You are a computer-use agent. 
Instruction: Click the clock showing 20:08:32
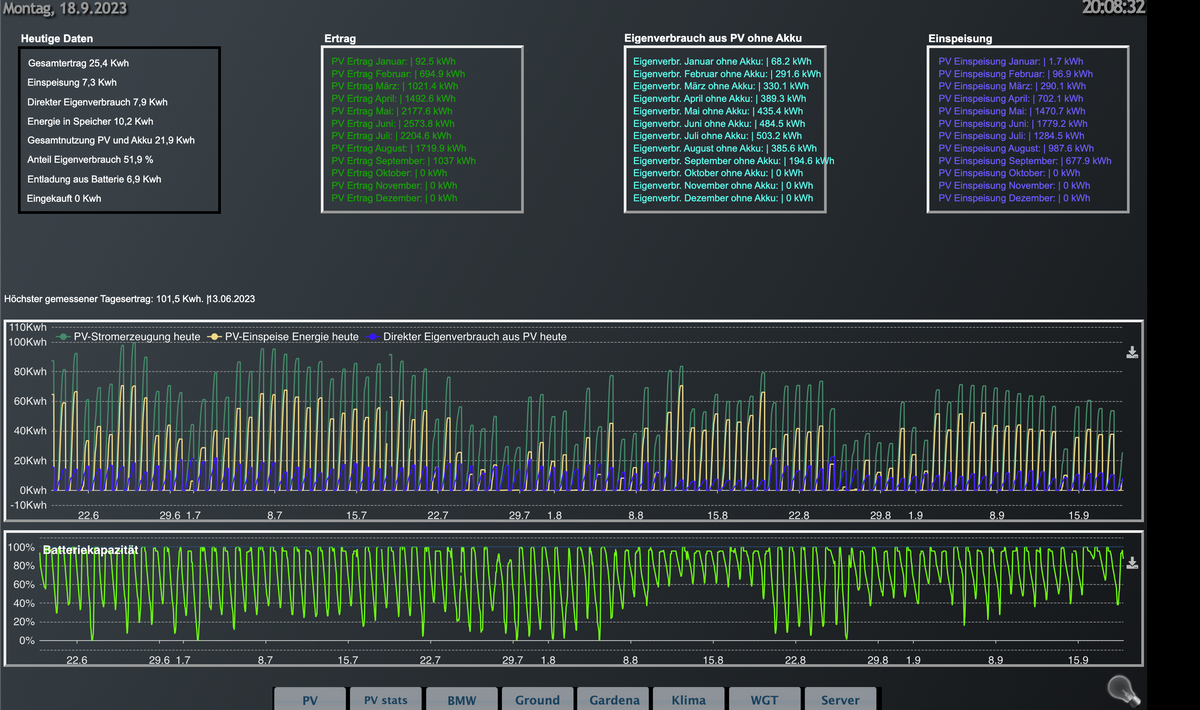1113,8
